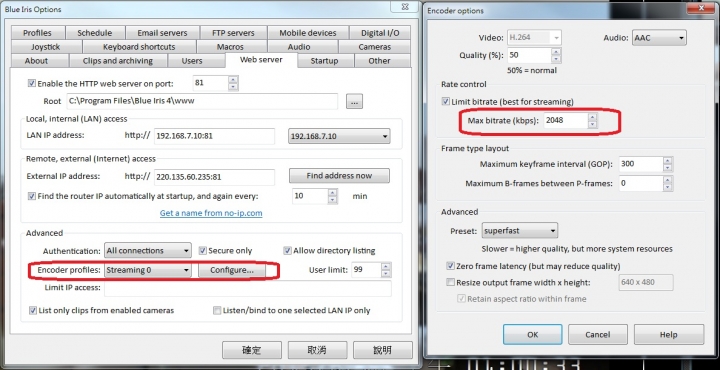This screenshot has height=370, width=720.
Task: Click Help in Encoder options
Action: [669, 335]
